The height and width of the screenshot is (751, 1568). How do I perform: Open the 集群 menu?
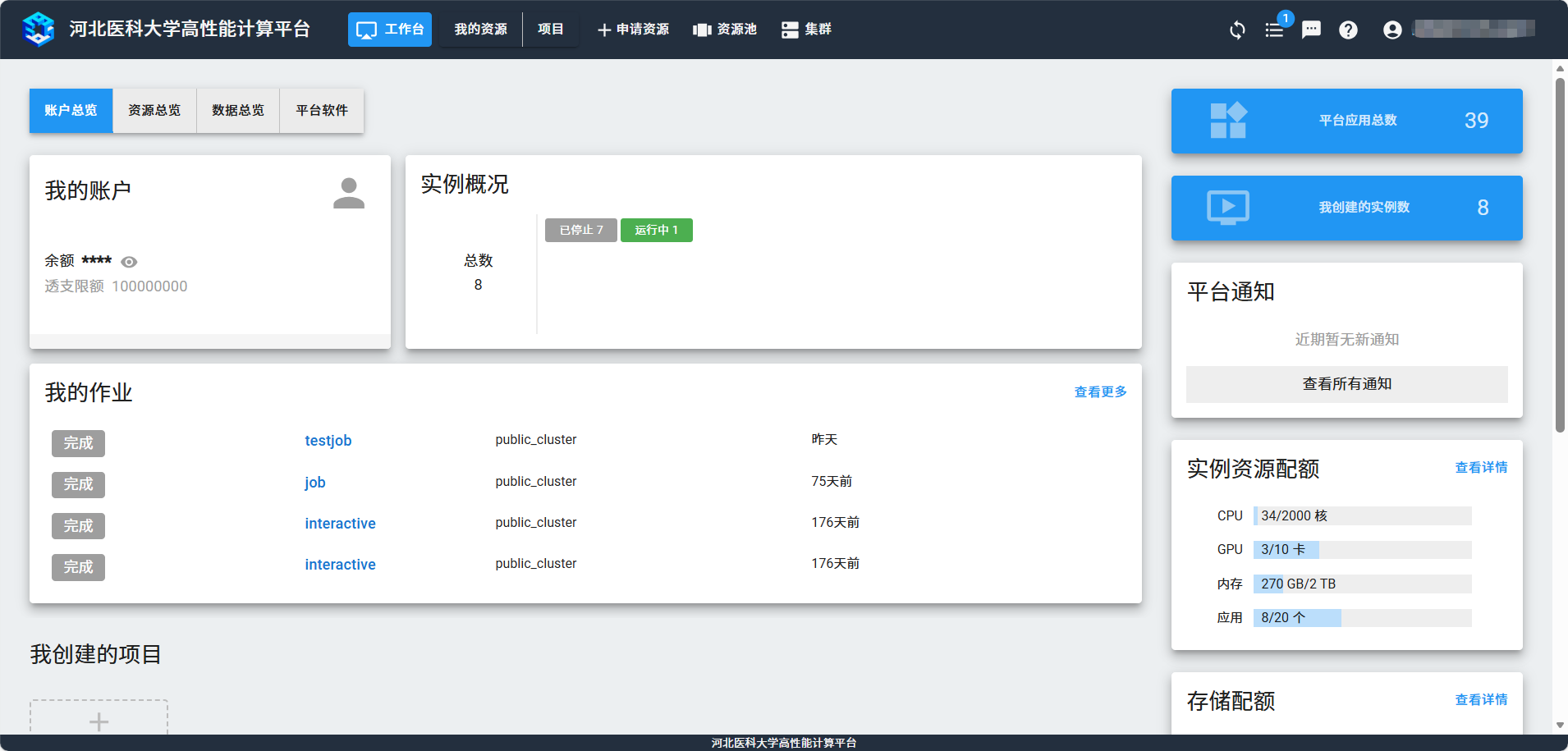[806, 30]
